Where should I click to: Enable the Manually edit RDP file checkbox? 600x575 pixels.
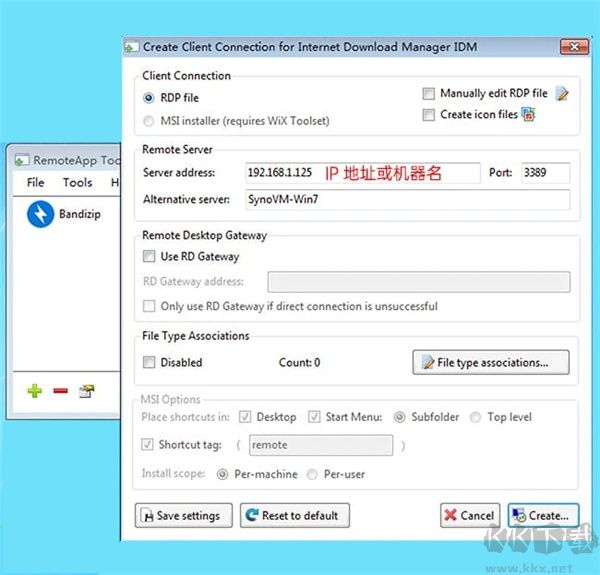point(429,94)
